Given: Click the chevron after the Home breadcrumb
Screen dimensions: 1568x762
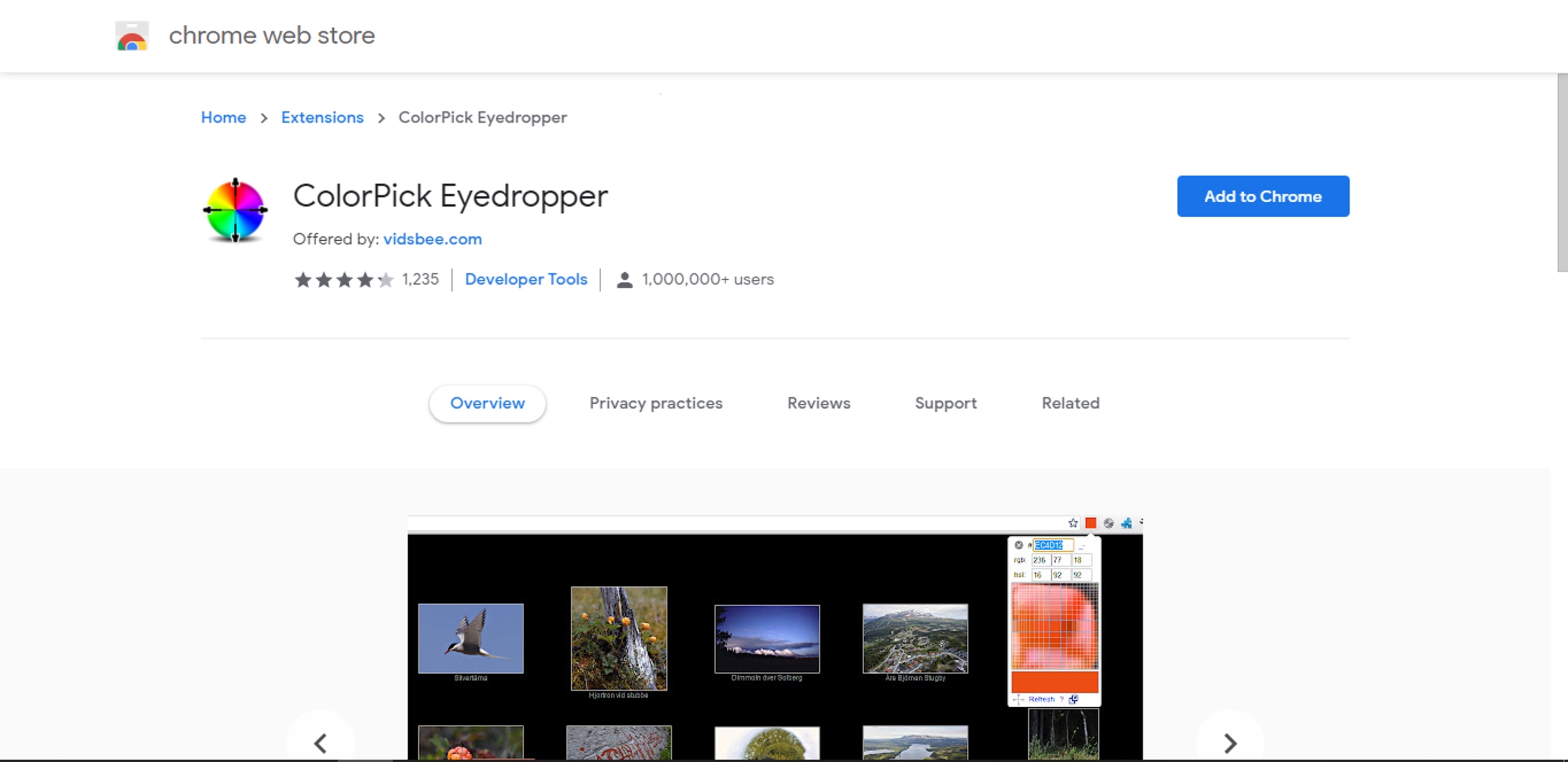Looking at the screenshot, I should (x=264, y=118).
